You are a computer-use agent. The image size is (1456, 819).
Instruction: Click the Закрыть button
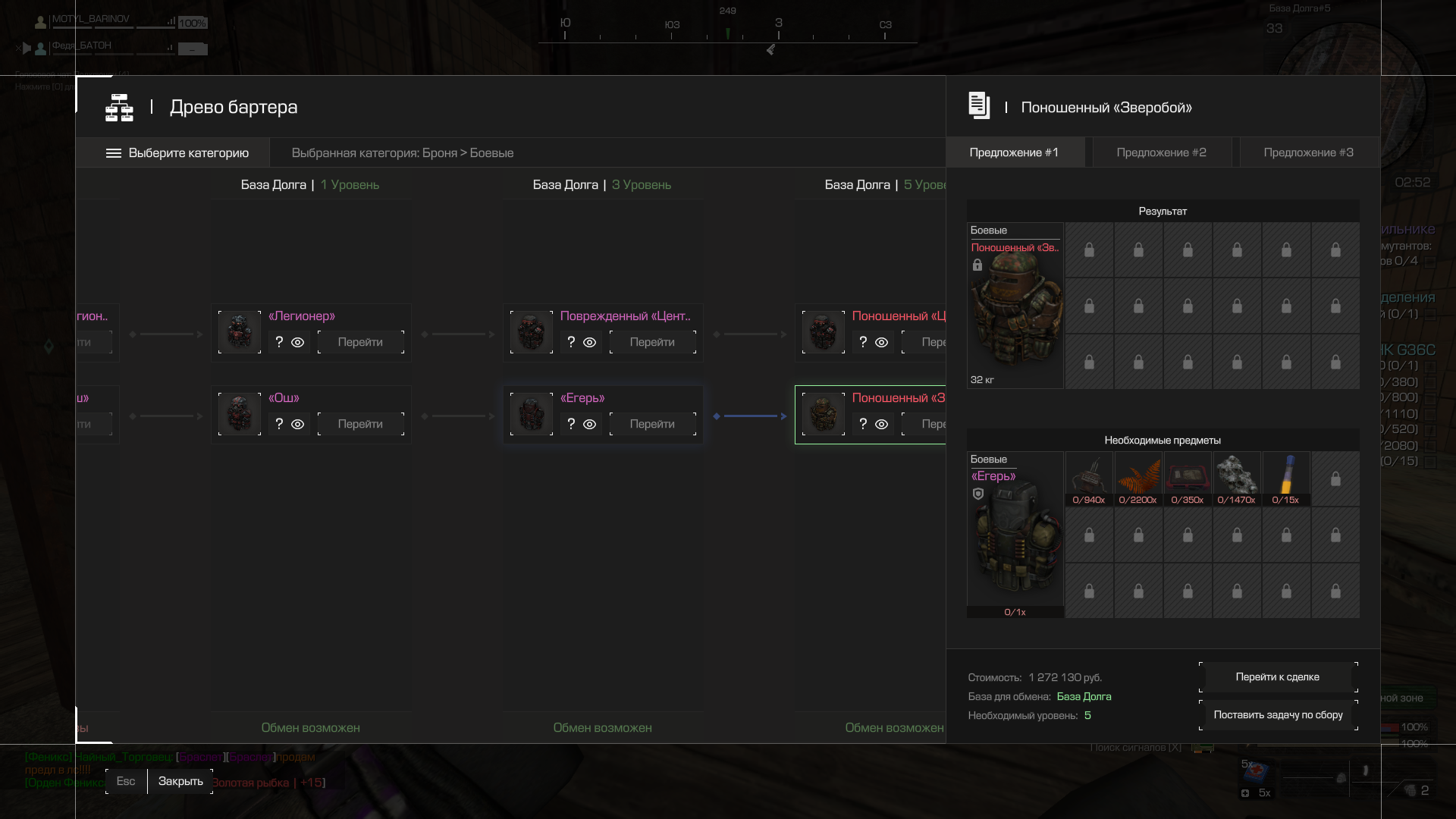coord(180,781)
